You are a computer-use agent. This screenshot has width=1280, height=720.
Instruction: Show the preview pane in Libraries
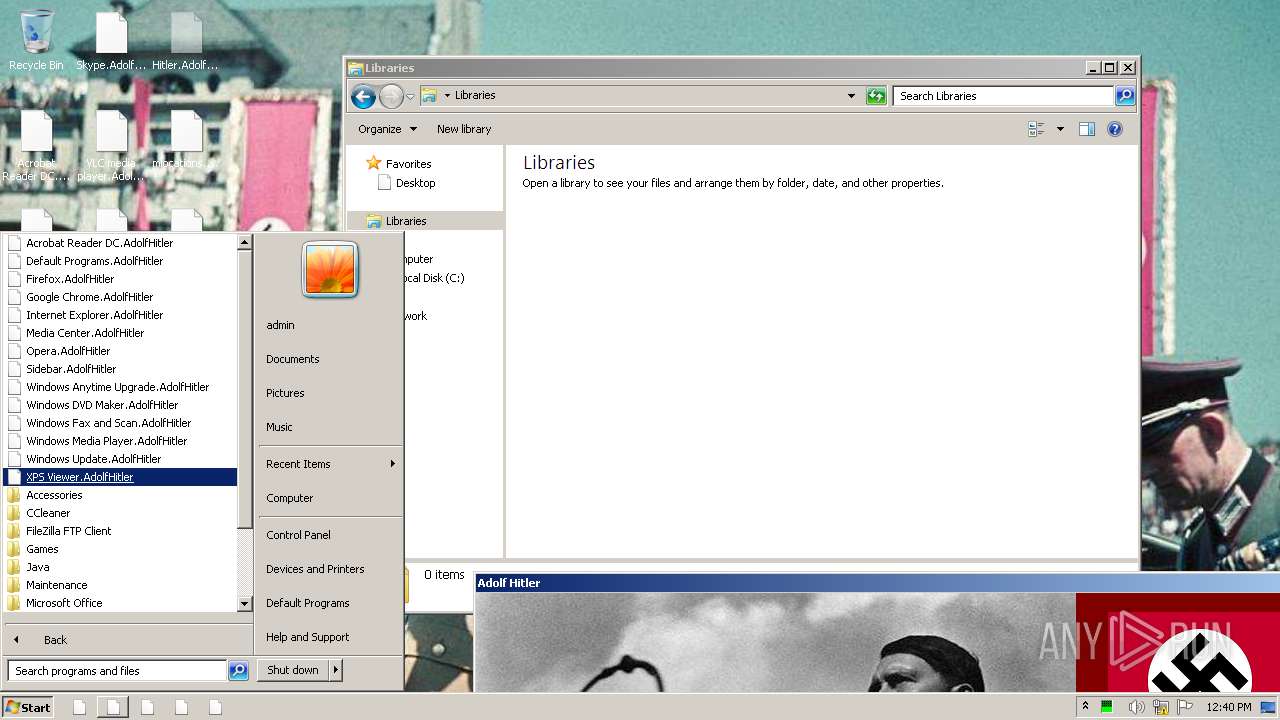1087,129
